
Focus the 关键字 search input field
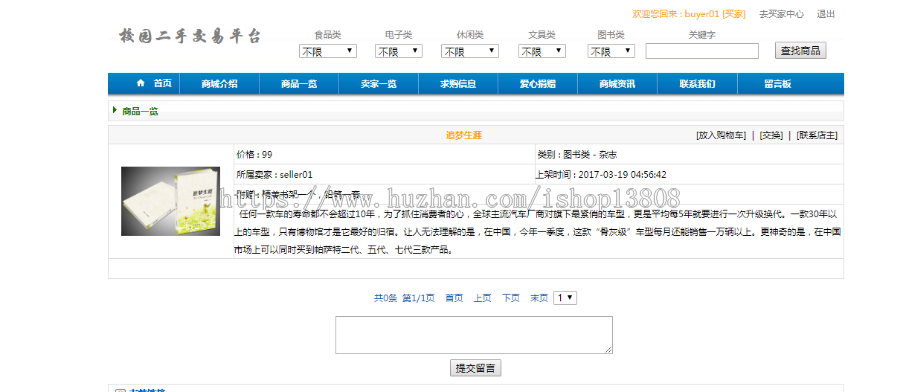pyautogui.click(x=702, y=52)
